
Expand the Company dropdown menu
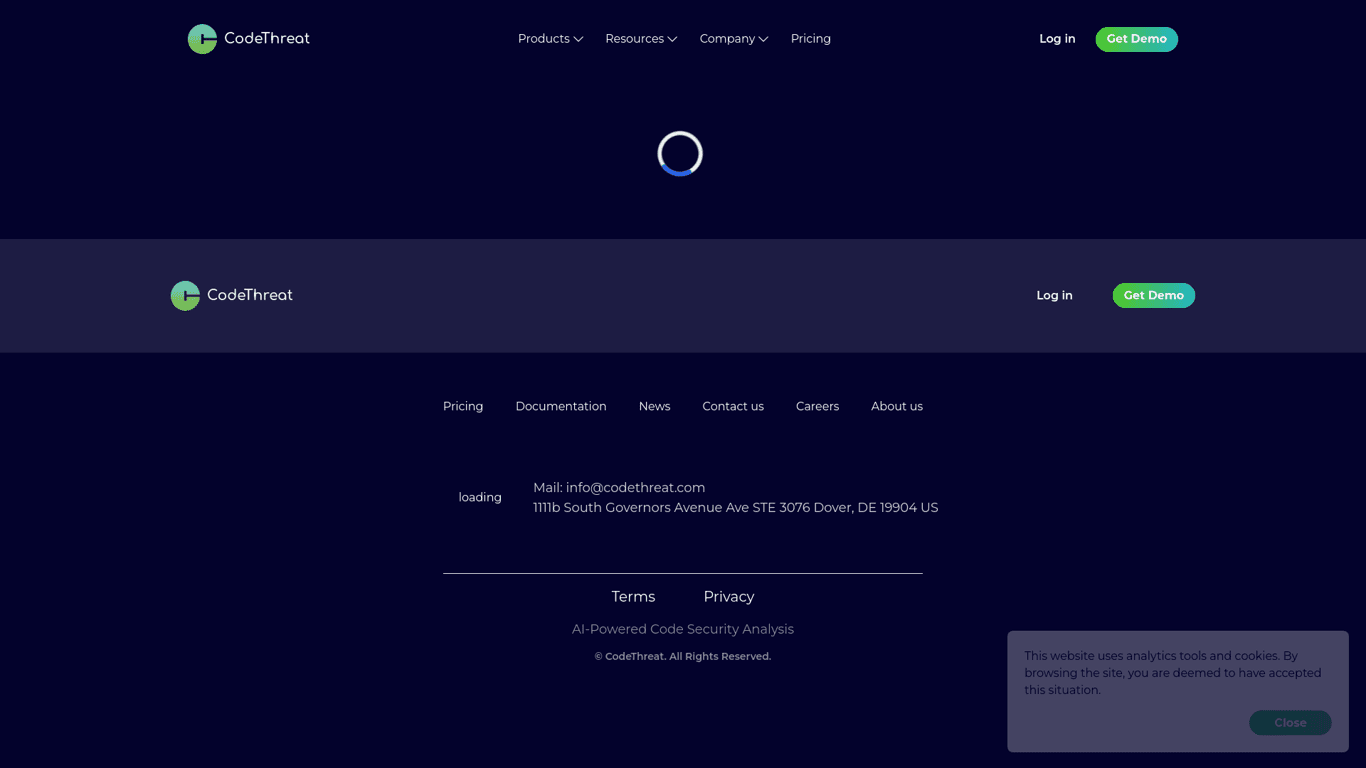click(x=733, y=39)
